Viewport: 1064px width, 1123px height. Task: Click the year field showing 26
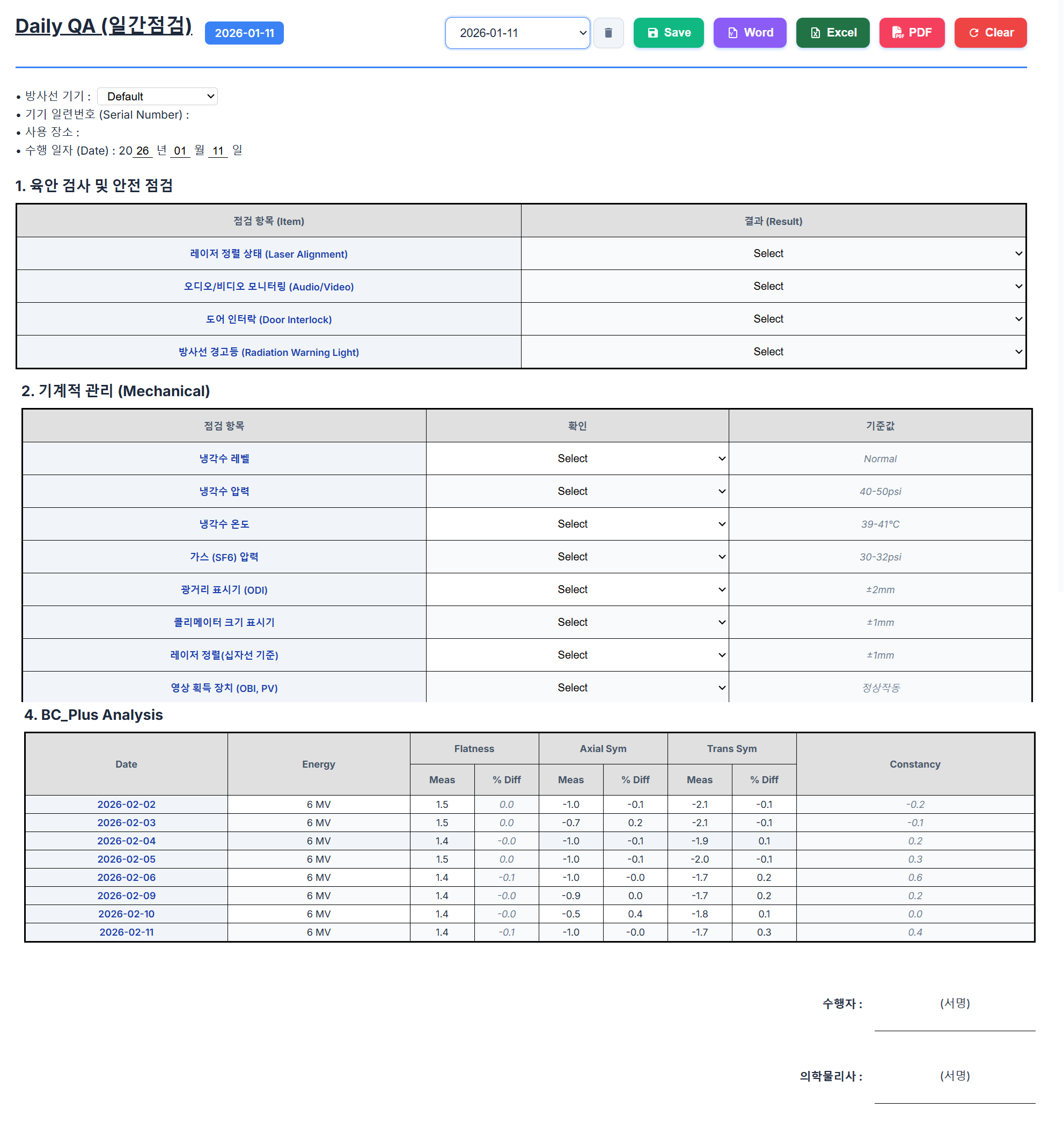(x=142, y=151)
